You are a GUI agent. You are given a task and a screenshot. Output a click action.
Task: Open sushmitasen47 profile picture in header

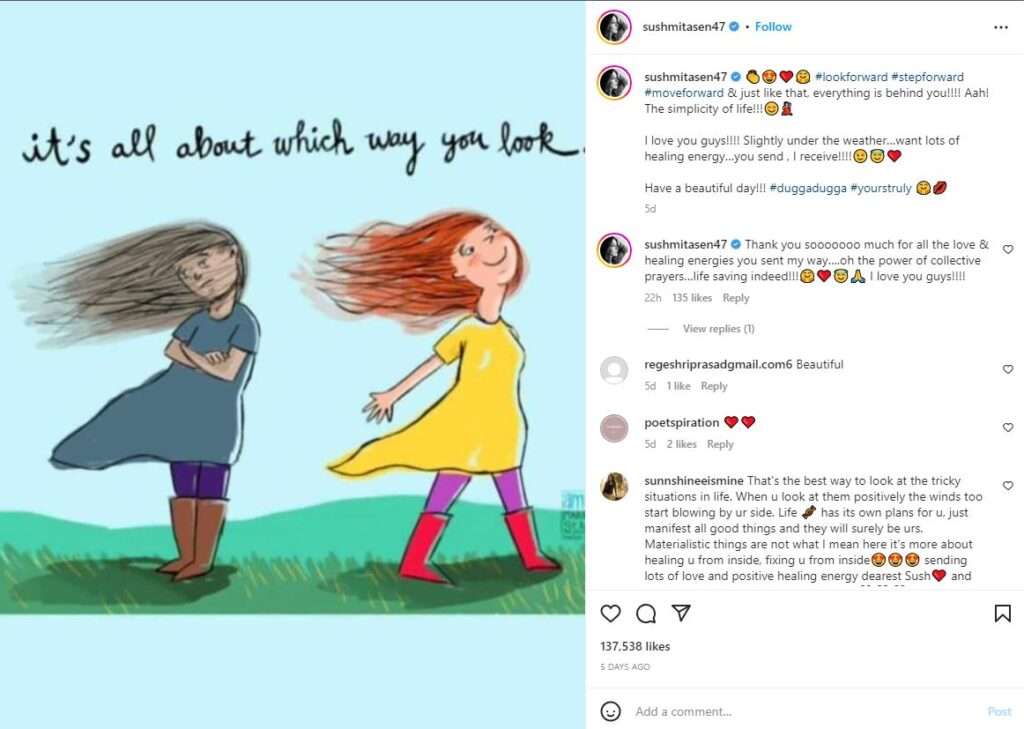615,27
